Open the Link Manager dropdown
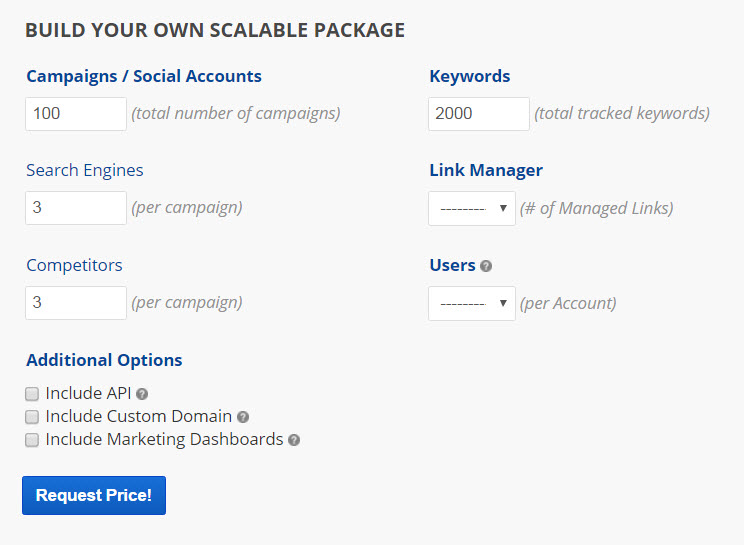 (471, 209)
